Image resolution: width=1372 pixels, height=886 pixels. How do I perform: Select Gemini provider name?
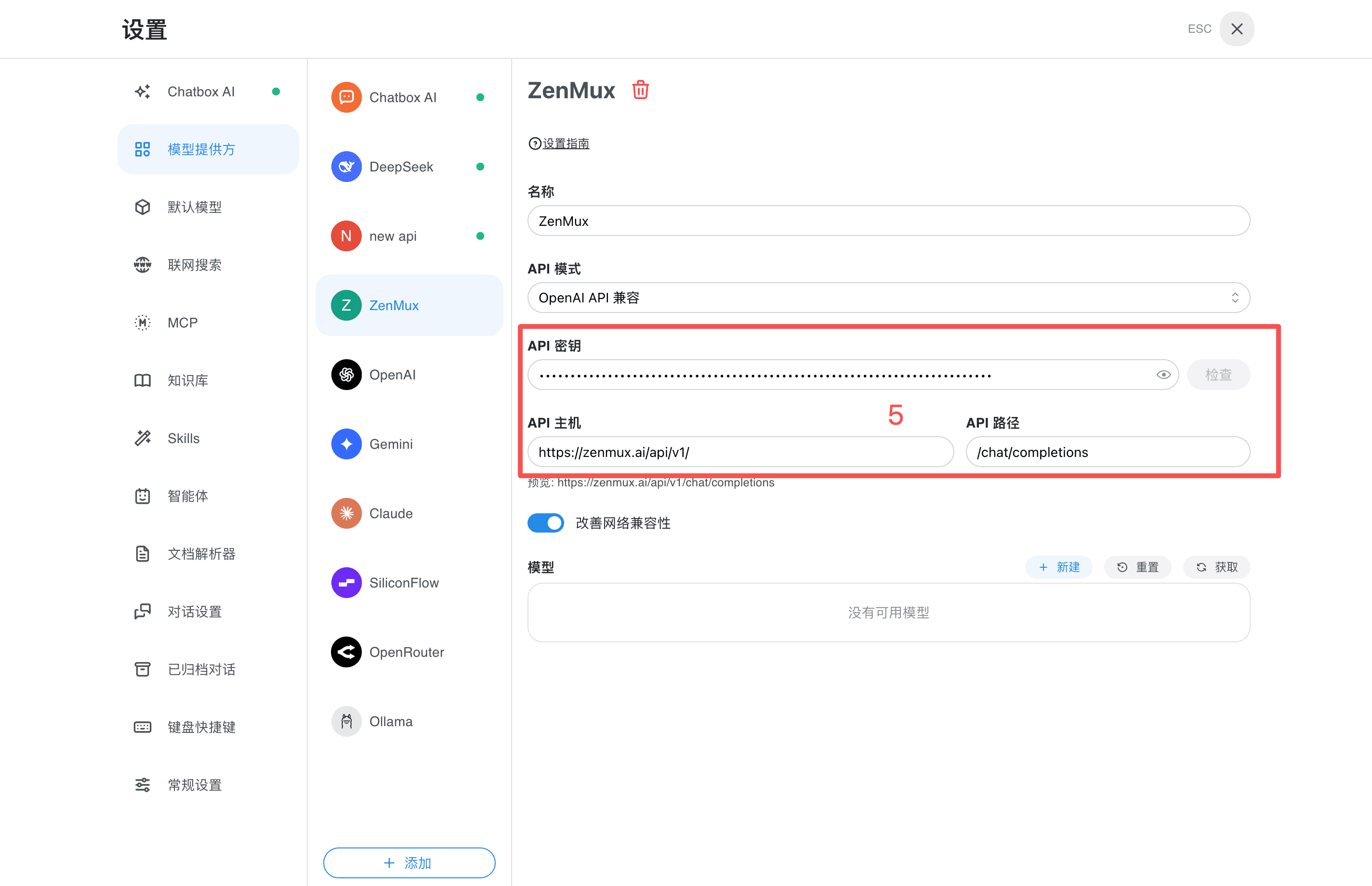click(391, 444)
